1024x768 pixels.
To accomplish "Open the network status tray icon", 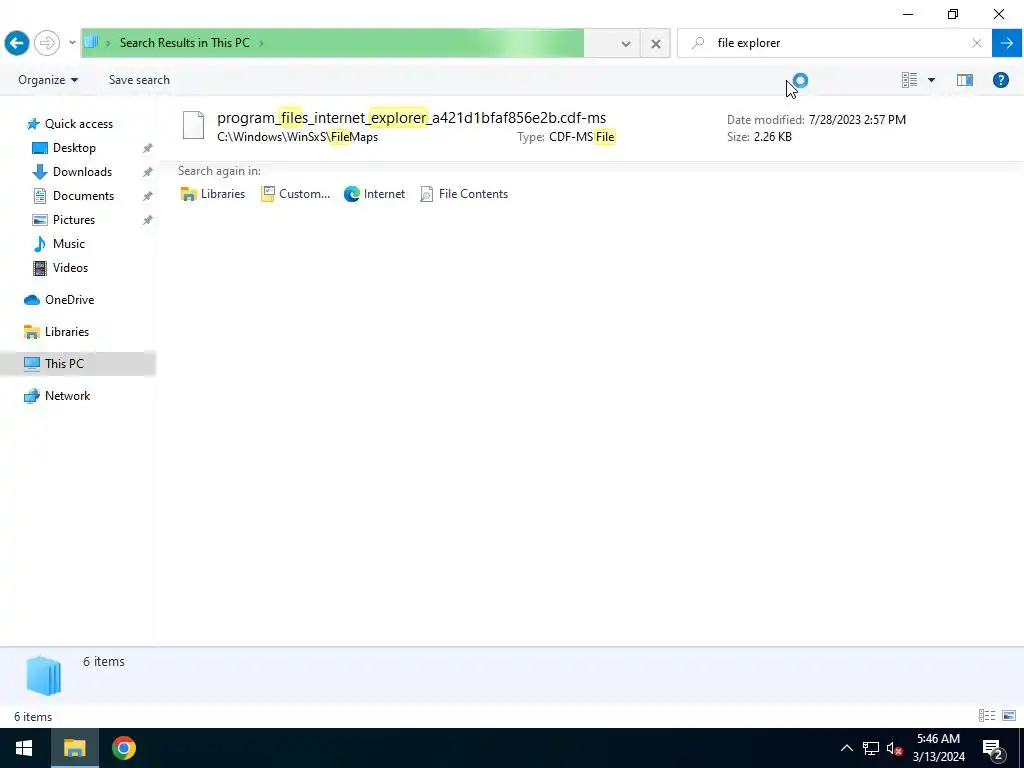I will pos(871,748).
